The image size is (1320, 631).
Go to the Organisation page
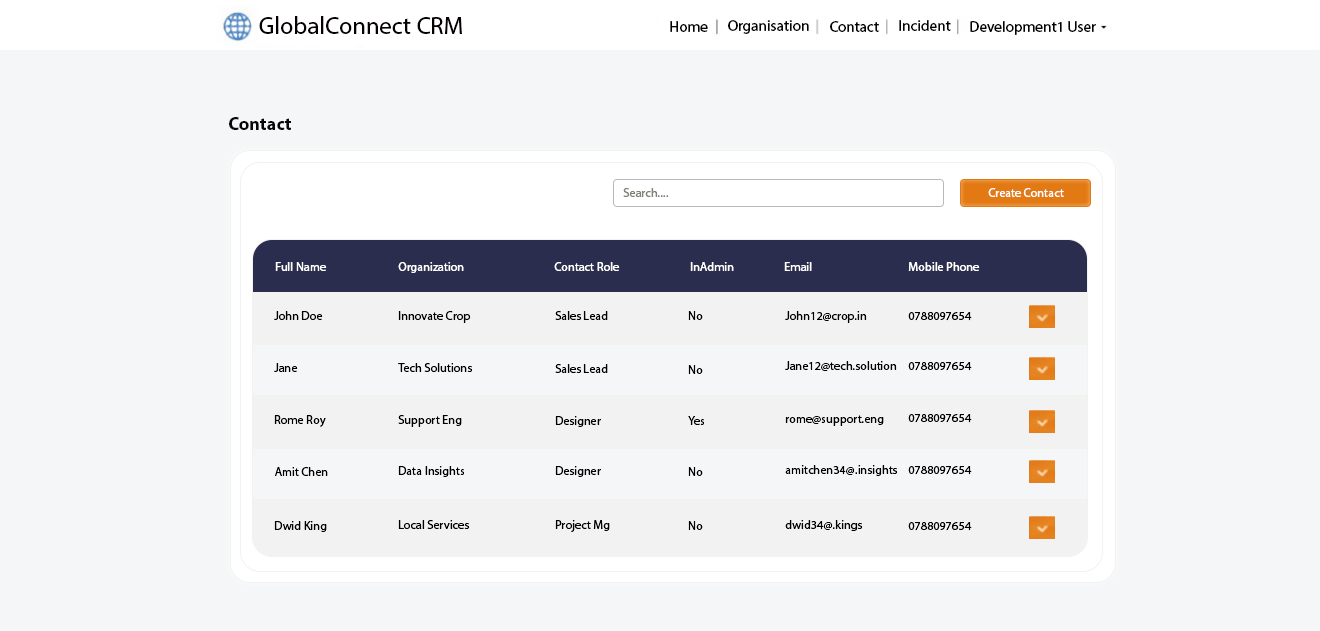pos(768,26)
